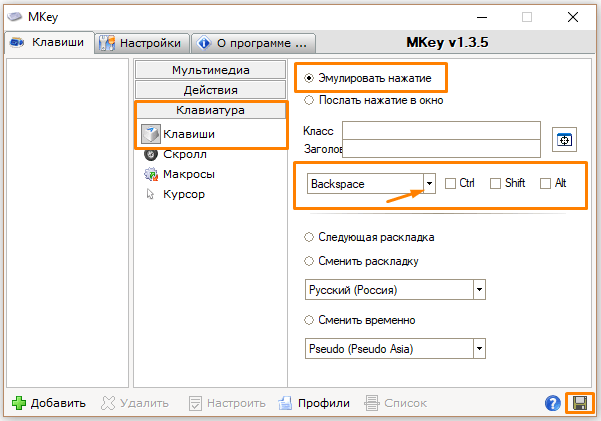The width and height of the screenshot is (601, 421).
Task: Collapse the Клавиатура section header
Action: pyautogui.click(x=210, y=110)
